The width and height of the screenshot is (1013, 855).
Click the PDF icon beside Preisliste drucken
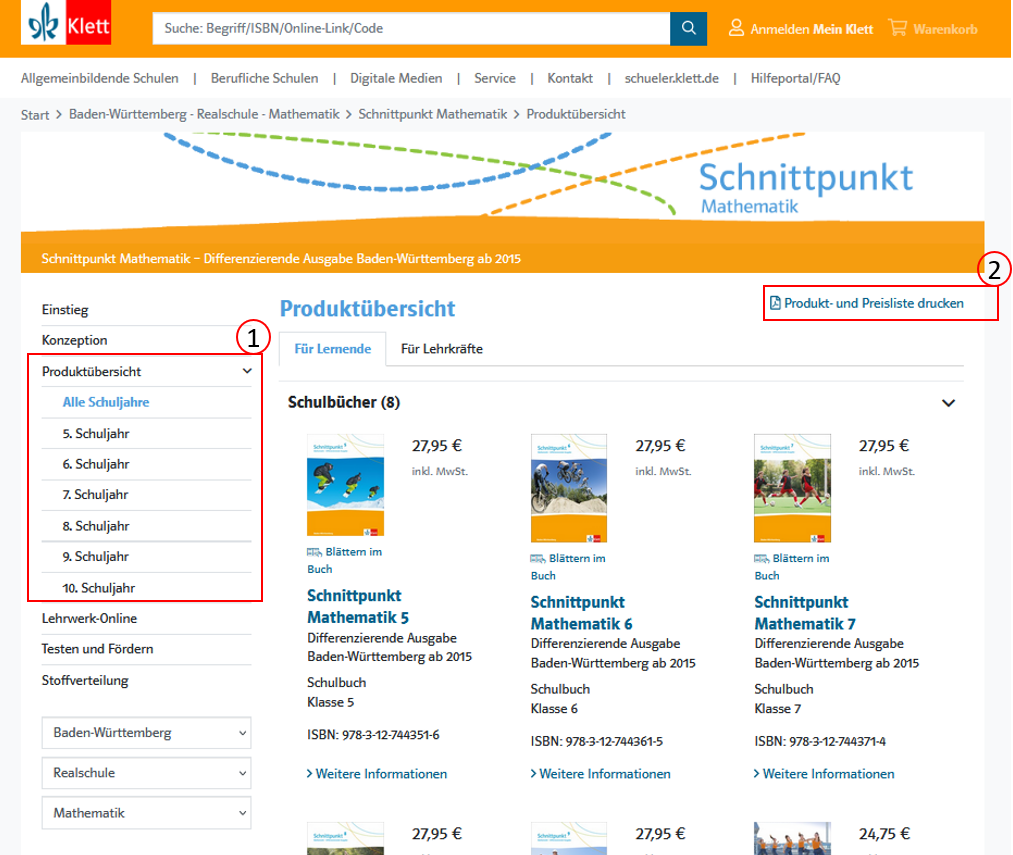775,303
